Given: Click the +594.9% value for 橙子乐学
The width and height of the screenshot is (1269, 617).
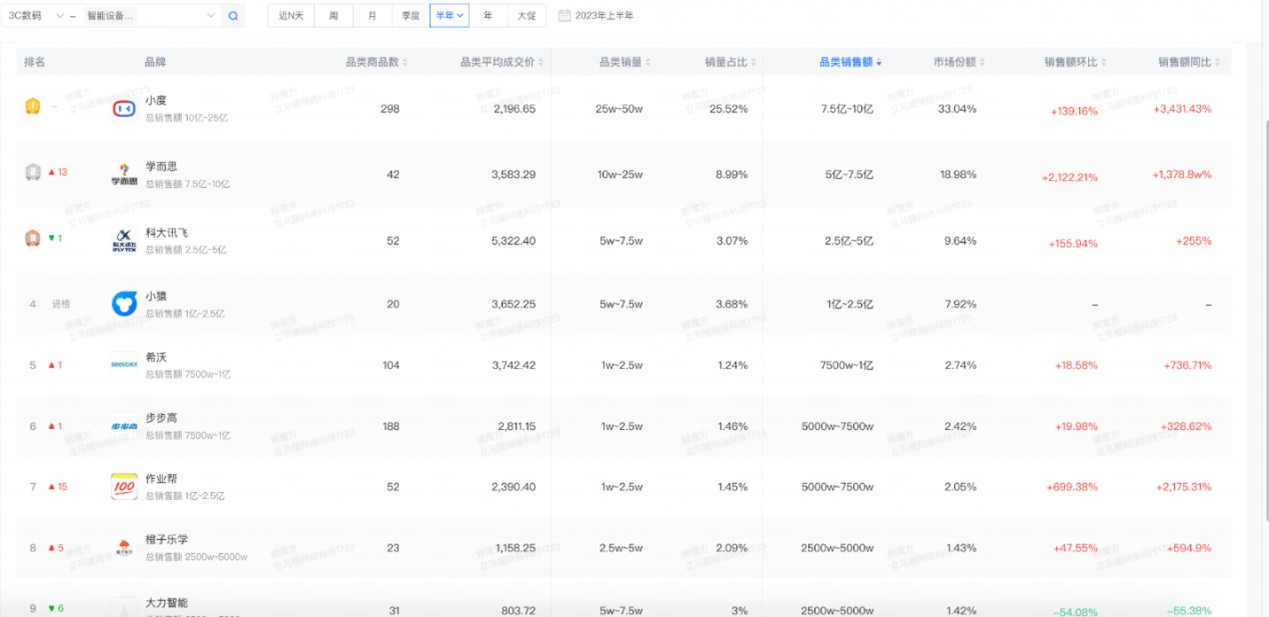Looking at the screenshot, I should pos(1189,548).
